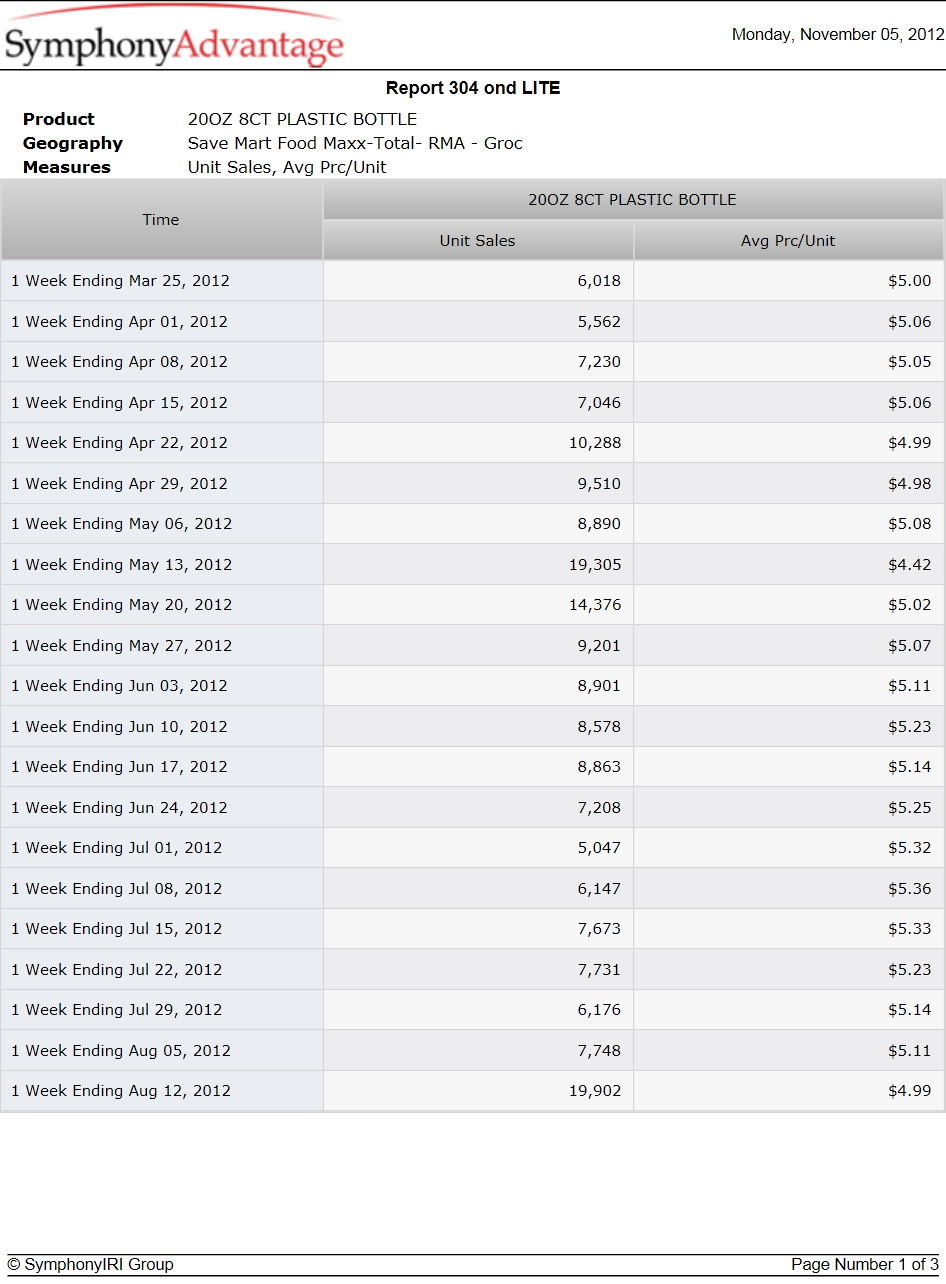Viewport: 946px width, 1284px height.
Task: Click unit sales value 6,018
Action: 599,281
